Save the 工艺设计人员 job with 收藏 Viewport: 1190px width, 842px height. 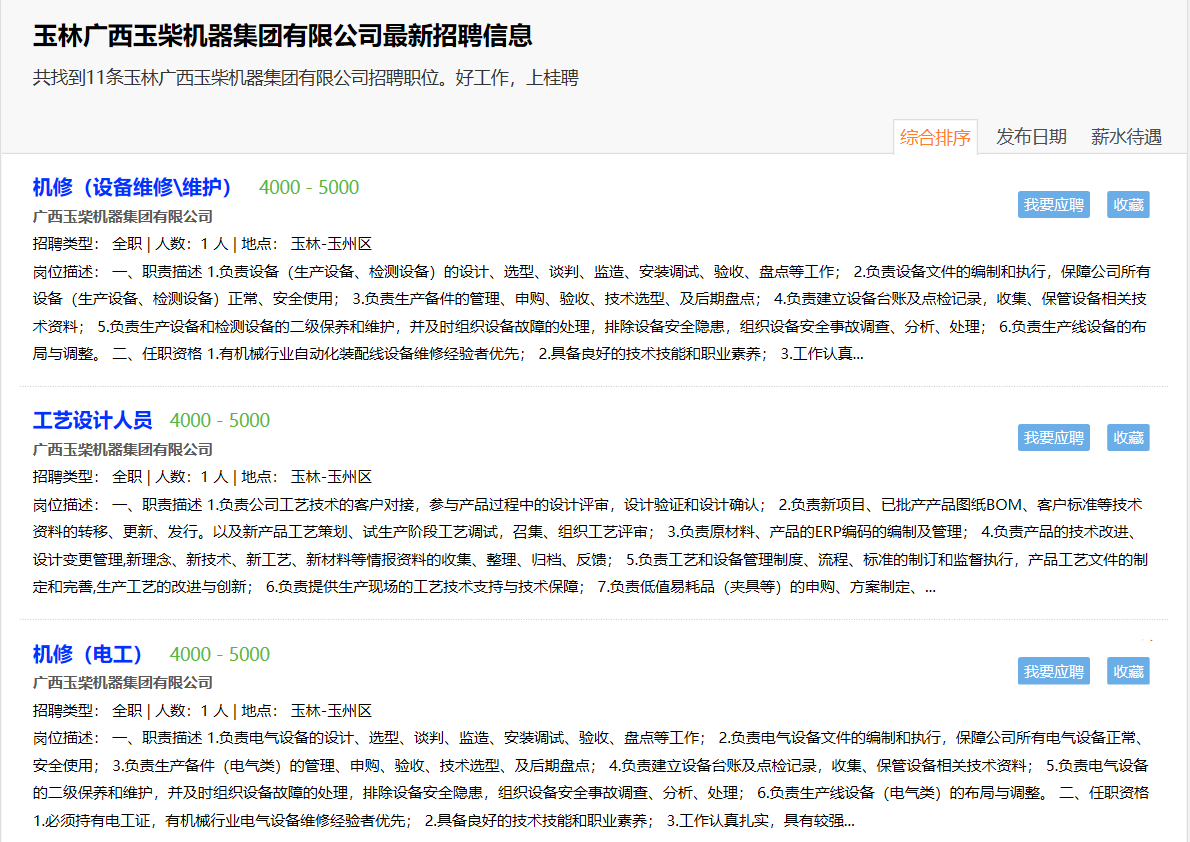[x=1128, y=438]
